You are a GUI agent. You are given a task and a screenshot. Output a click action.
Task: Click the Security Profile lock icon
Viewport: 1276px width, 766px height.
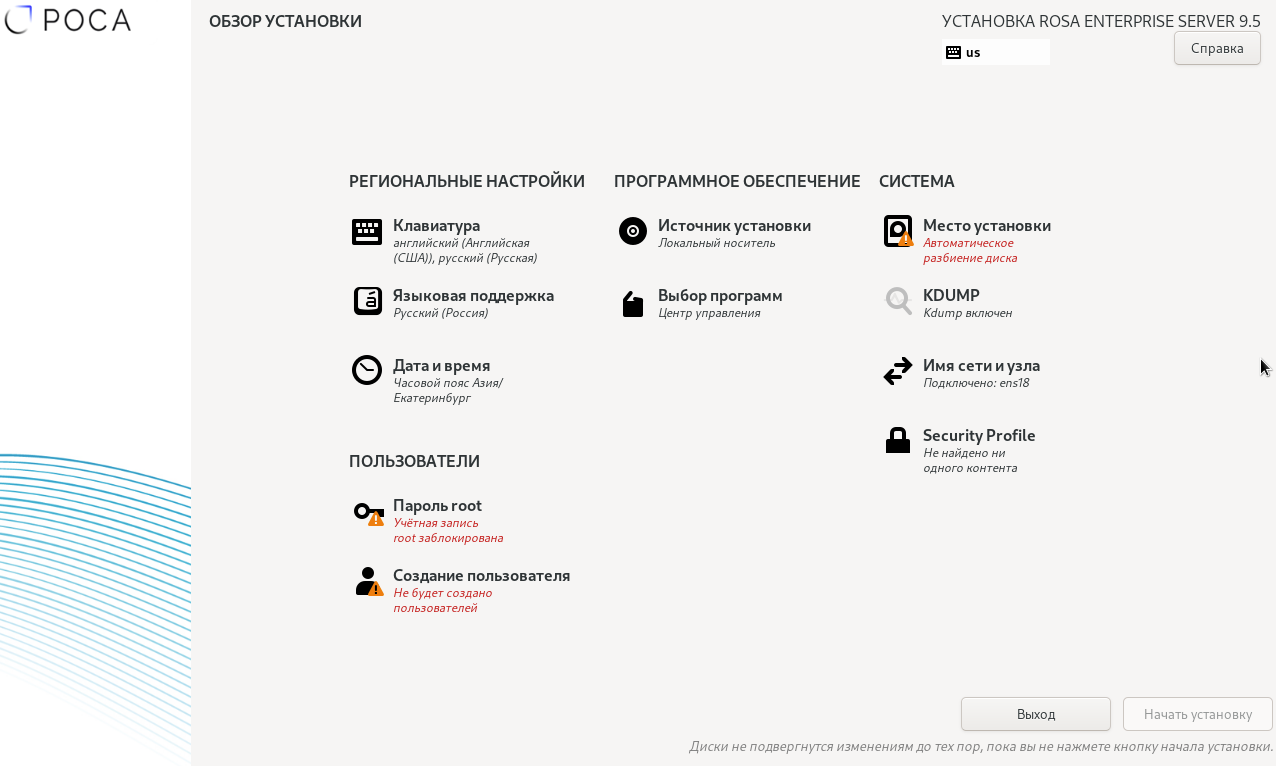[898, 440]
